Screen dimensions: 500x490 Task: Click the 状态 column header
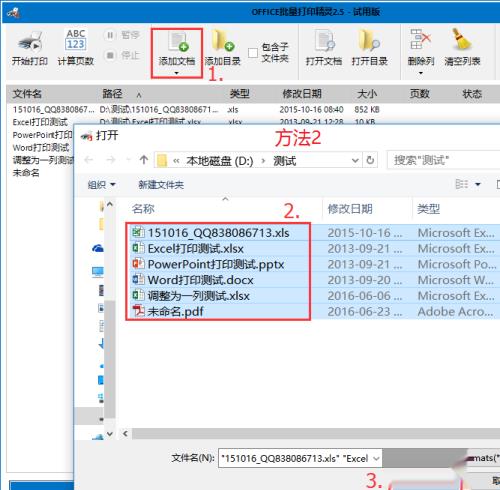pos(472,94)
